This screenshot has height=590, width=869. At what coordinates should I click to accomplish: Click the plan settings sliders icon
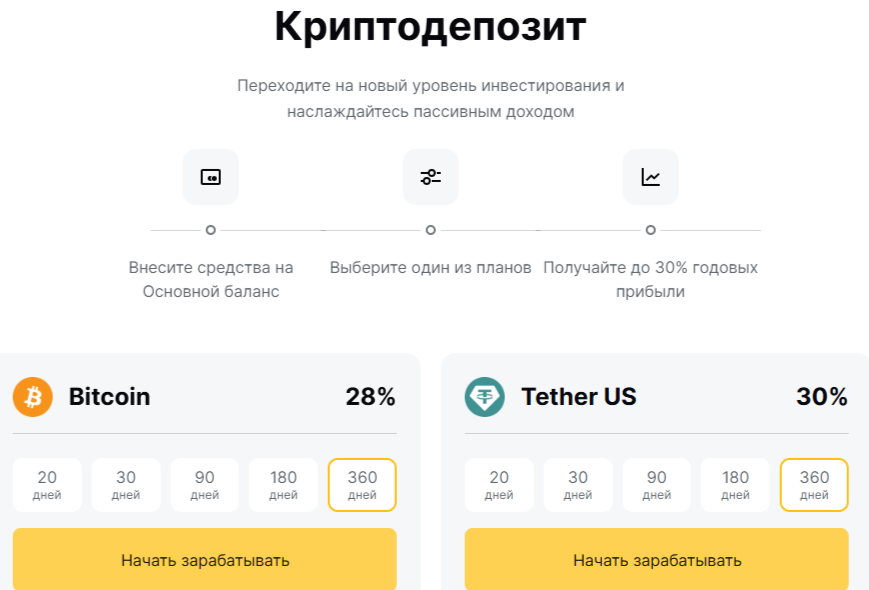[x=431, y=177]
